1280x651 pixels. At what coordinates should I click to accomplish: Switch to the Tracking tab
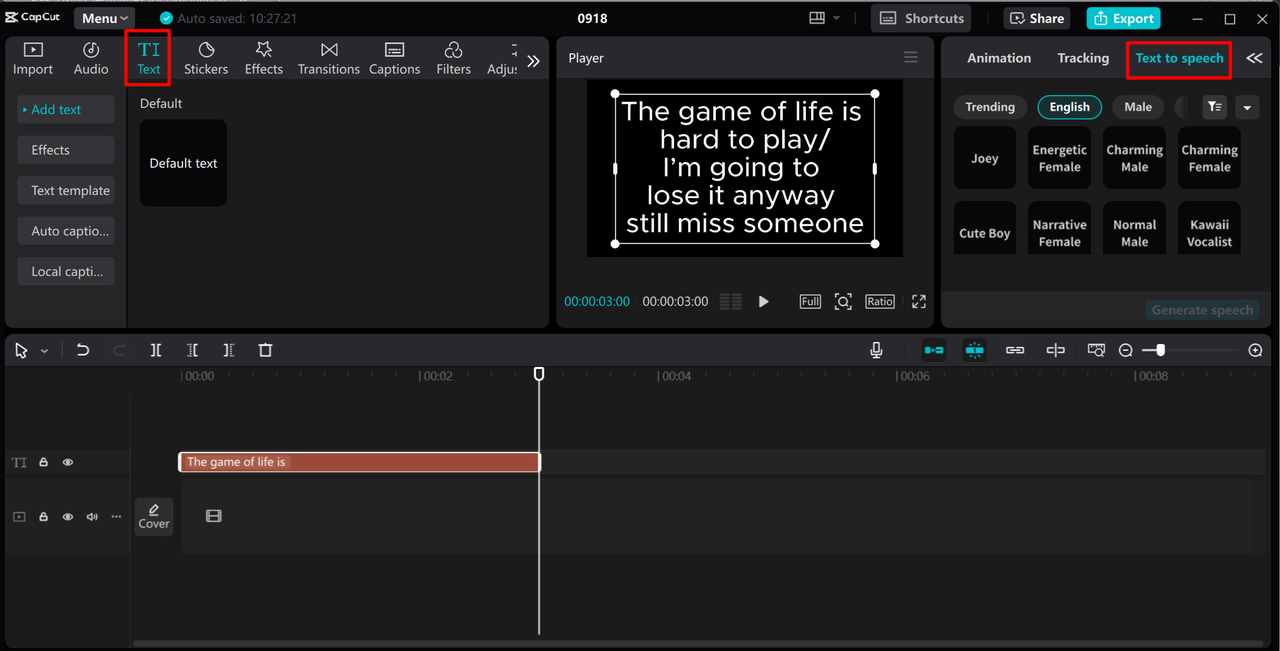[1083, 58]
